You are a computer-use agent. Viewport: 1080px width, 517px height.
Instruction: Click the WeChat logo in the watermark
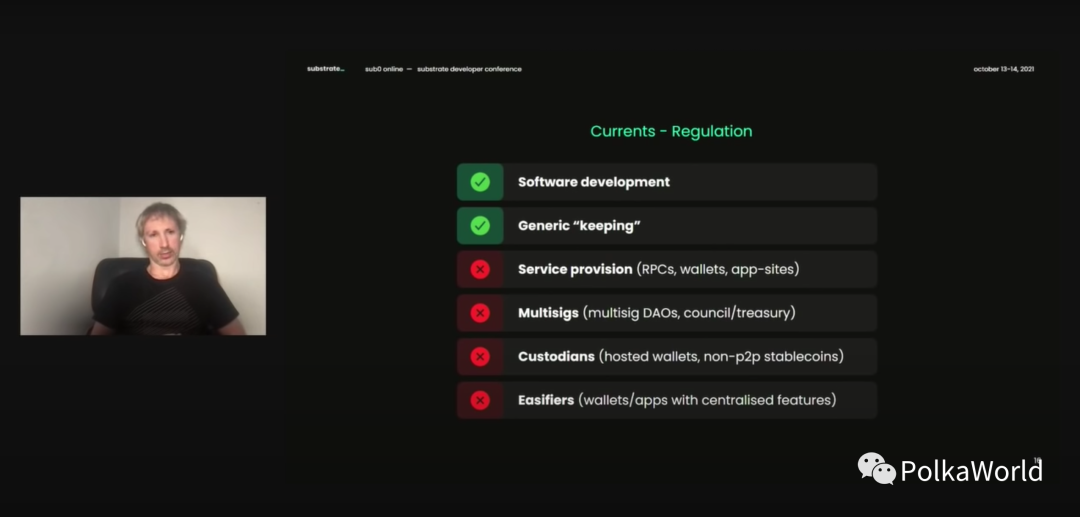tap(876, 468)
